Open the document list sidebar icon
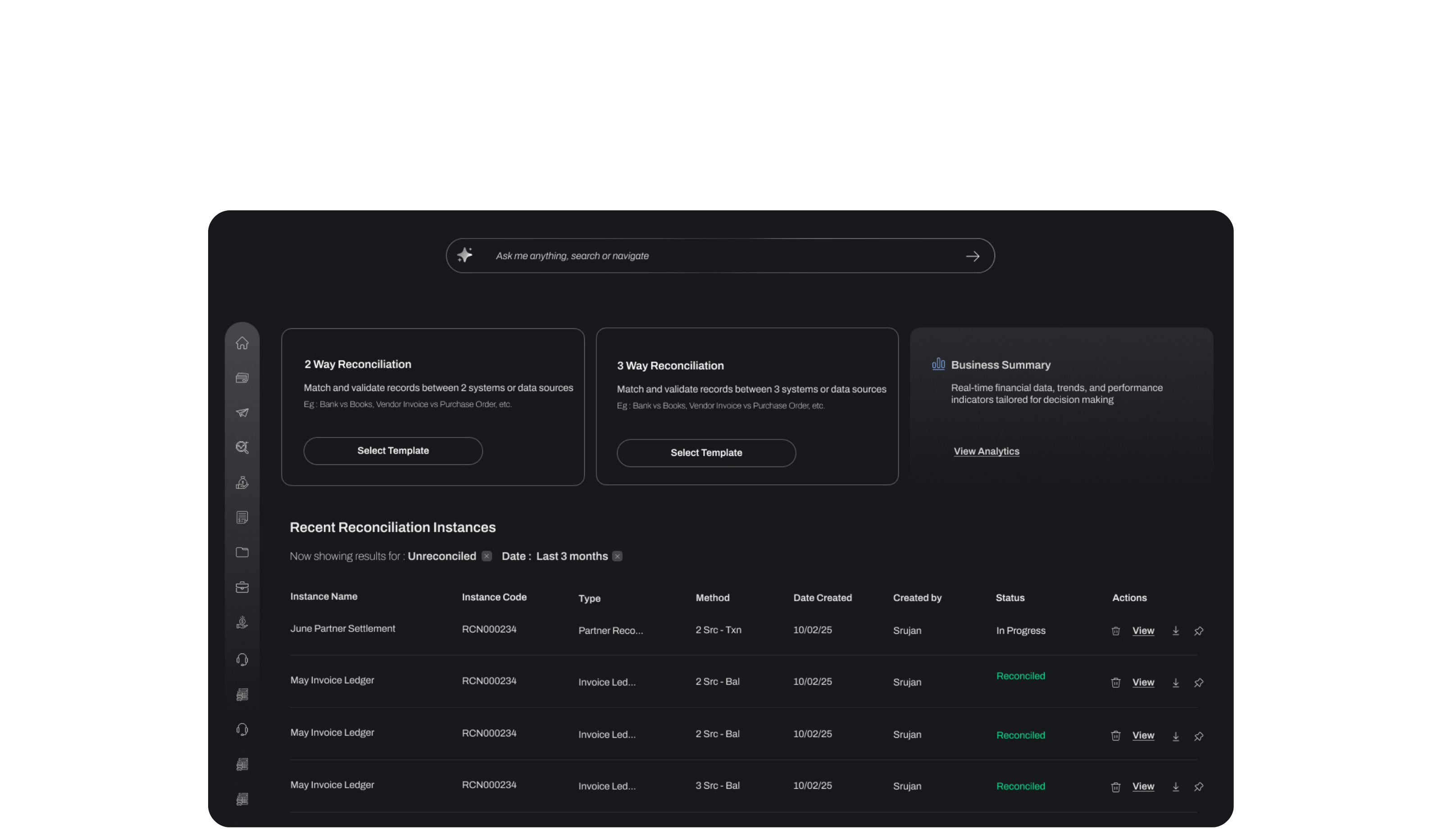The height and width of the screenshot is (840, 1442). (x=242, y=517)
